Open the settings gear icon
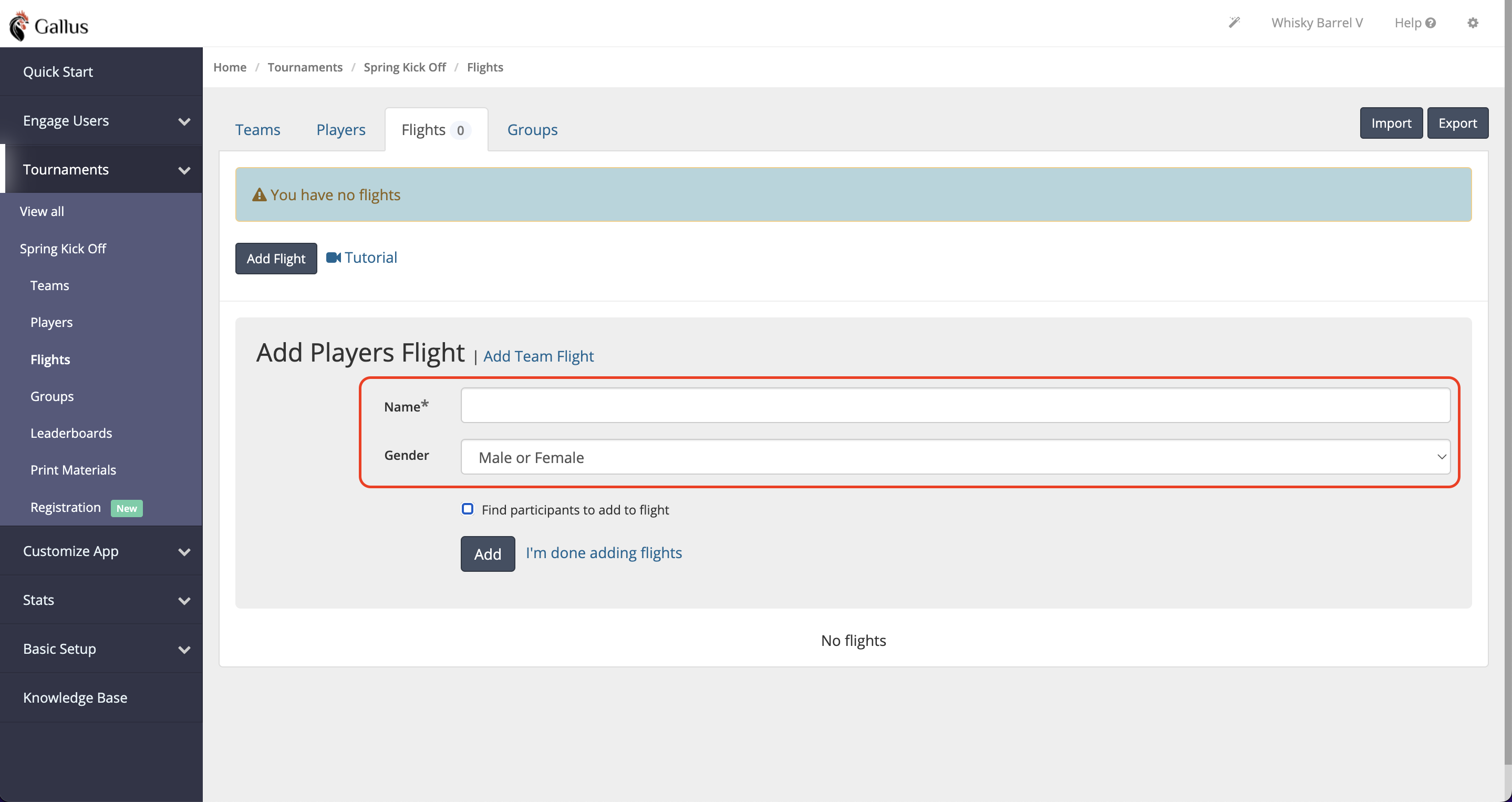 pos(1473,23)
